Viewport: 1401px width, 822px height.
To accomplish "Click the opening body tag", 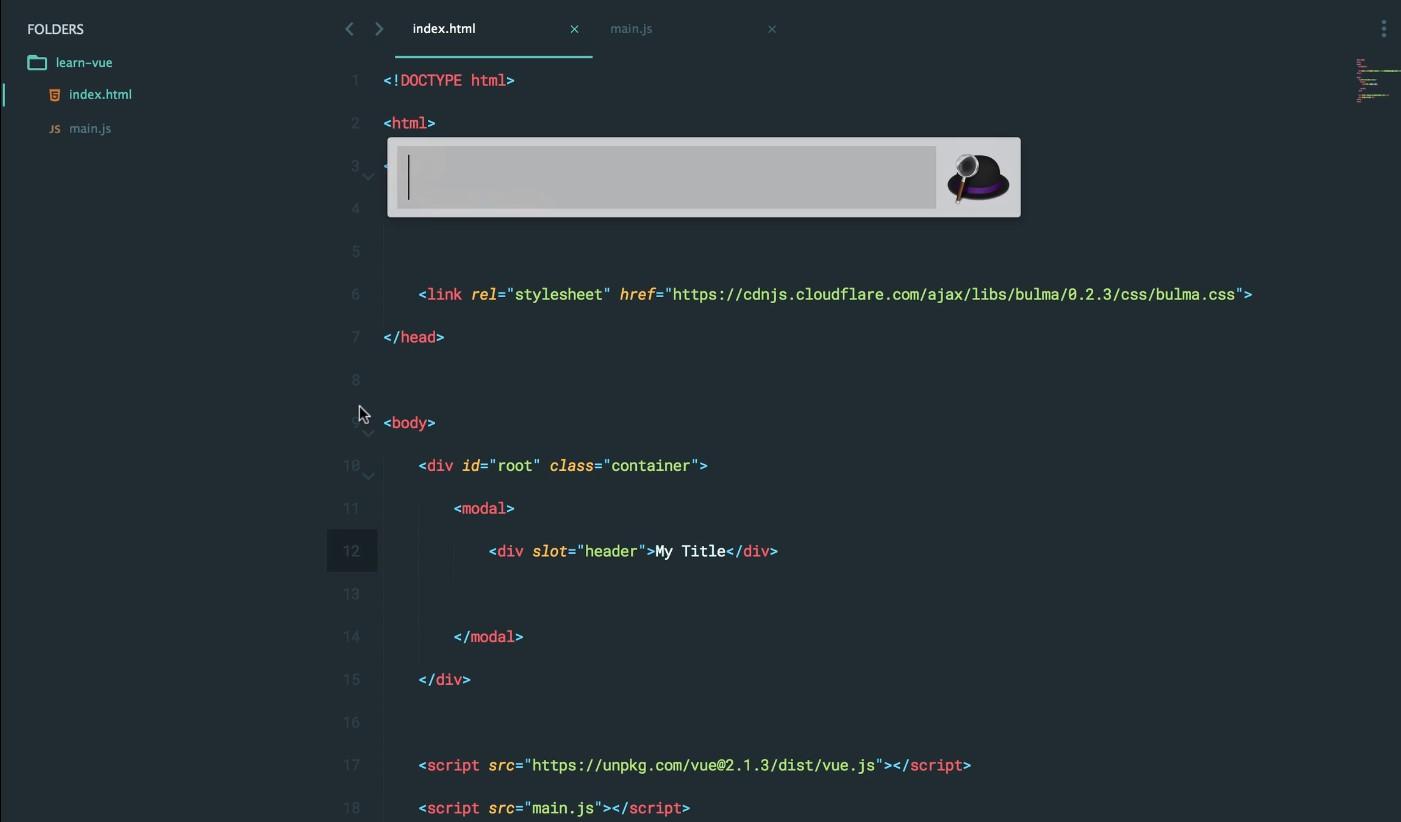I will (x=409, y=423).
